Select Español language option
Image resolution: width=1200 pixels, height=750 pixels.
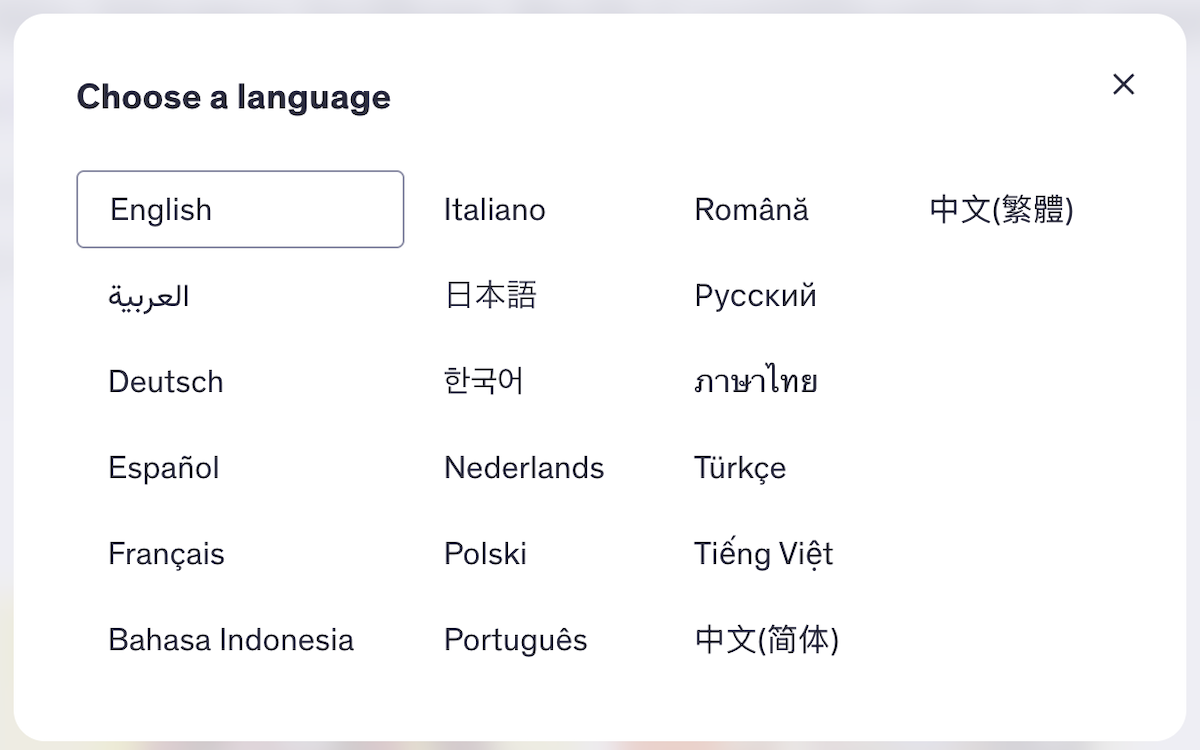pos(163,466)
